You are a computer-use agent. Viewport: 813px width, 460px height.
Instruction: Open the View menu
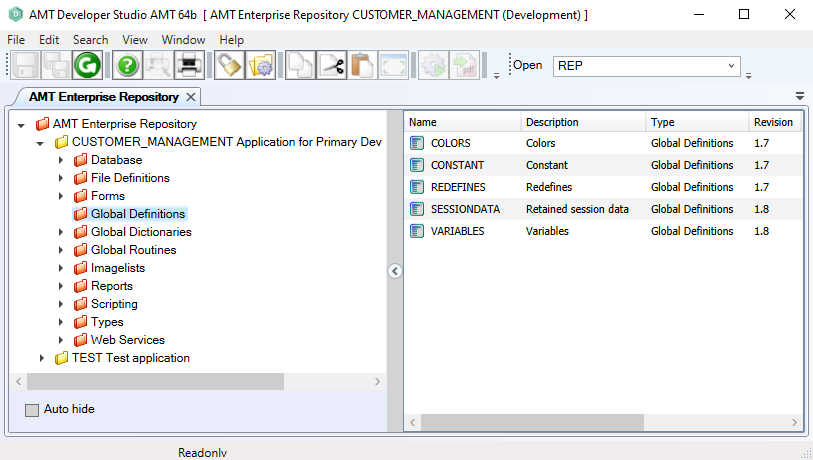click(x=135, y=40)
